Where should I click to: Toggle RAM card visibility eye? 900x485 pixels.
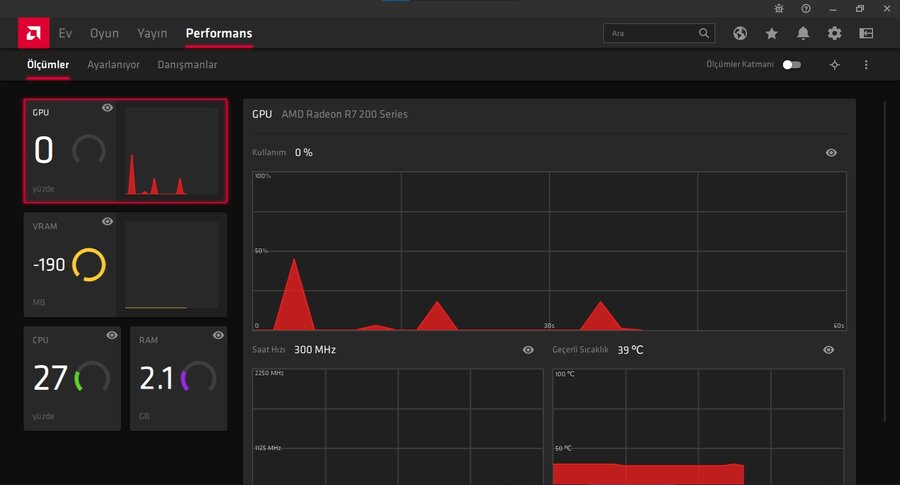click(x=218, y=335)
